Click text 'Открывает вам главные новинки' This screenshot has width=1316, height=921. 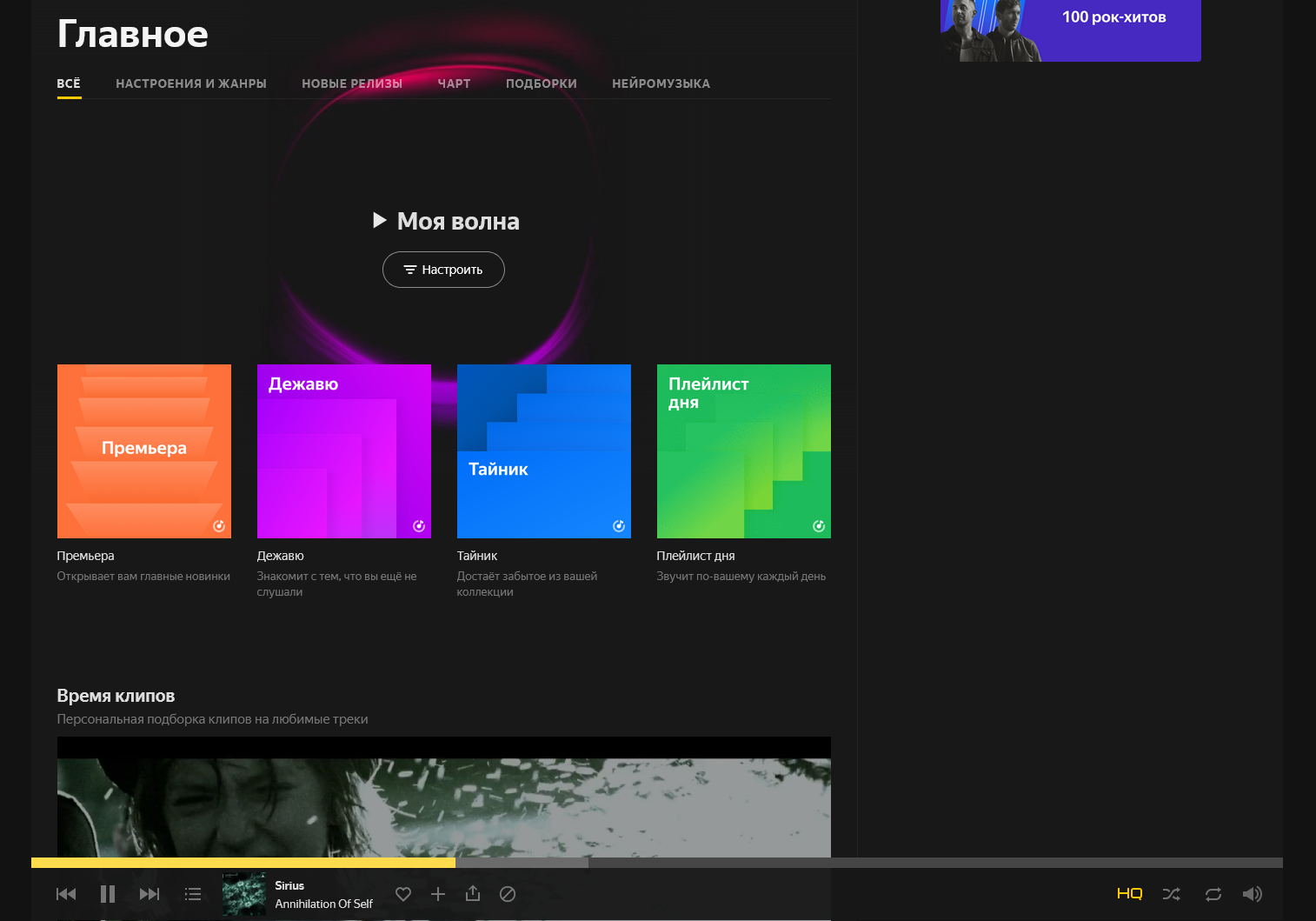coord(143,576)
